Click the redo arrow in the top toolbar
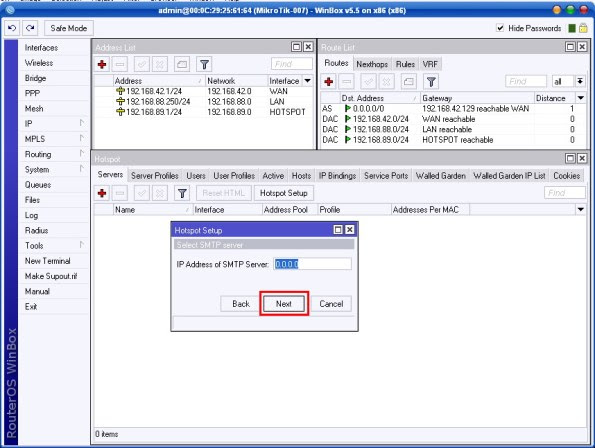595x448 pixels. click(30, 28)
